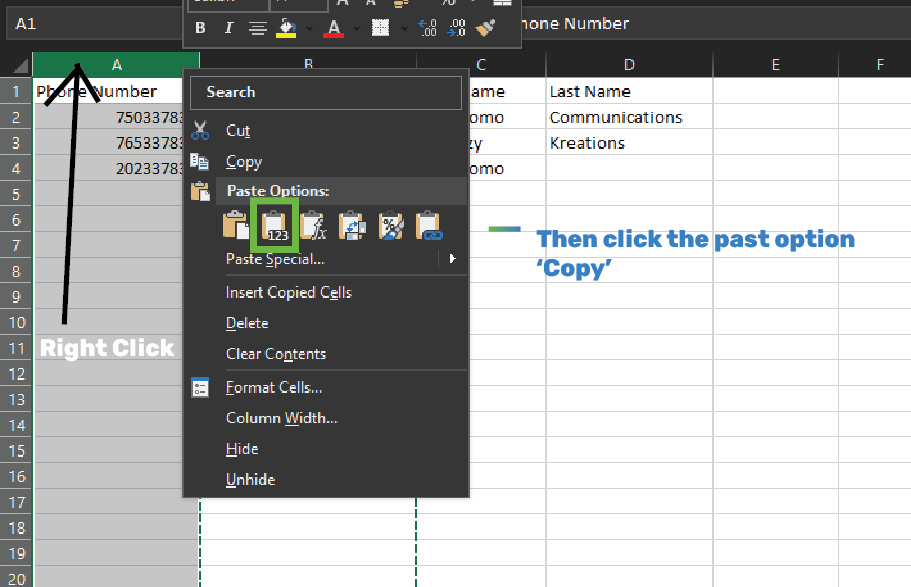Click the center align icon
Viewport: 911px width, 587px height.
coord(257,27)
